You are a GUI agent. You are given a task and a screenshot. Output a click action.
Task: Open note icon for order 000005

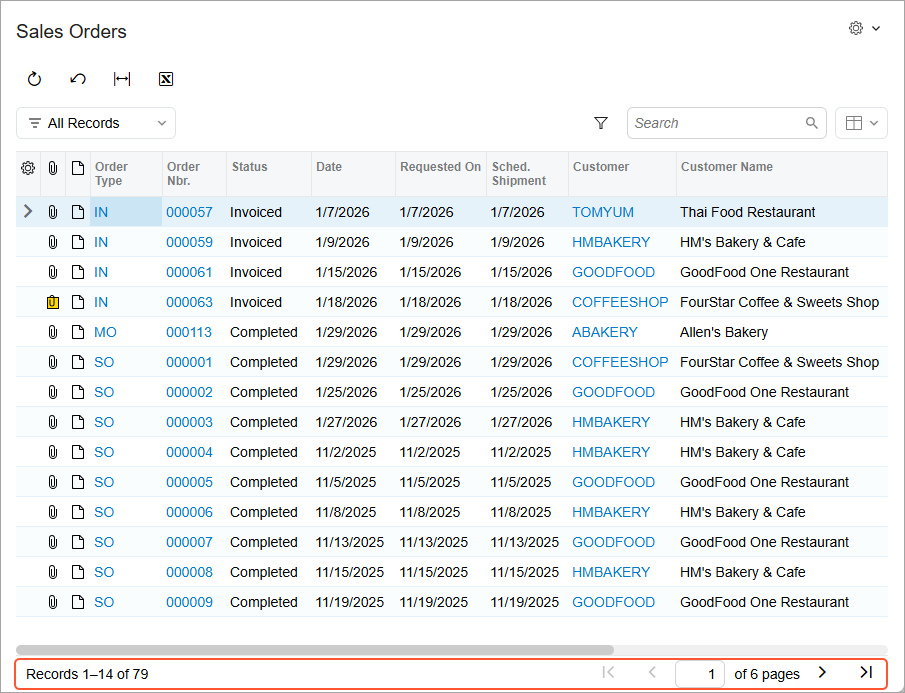click(x=78, y=482)
